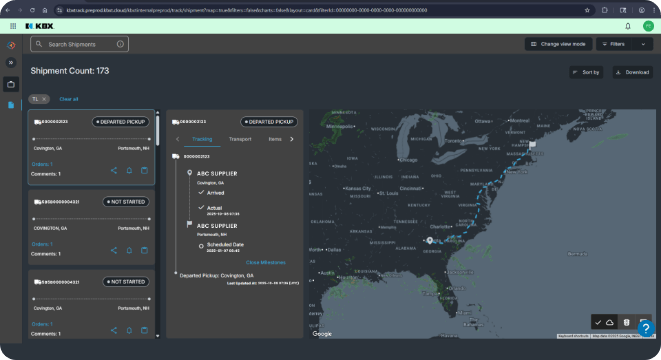The width and height of the screenshot is (661, 360).
Task: Click the detail panel truck icon header
Action: 175,122
